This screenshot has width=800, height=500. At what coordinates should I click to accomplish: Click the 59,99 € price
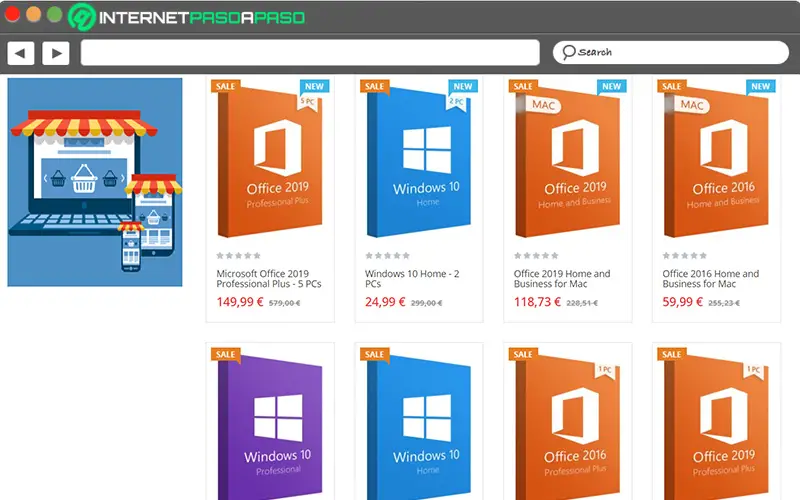[x=683, y=302]
